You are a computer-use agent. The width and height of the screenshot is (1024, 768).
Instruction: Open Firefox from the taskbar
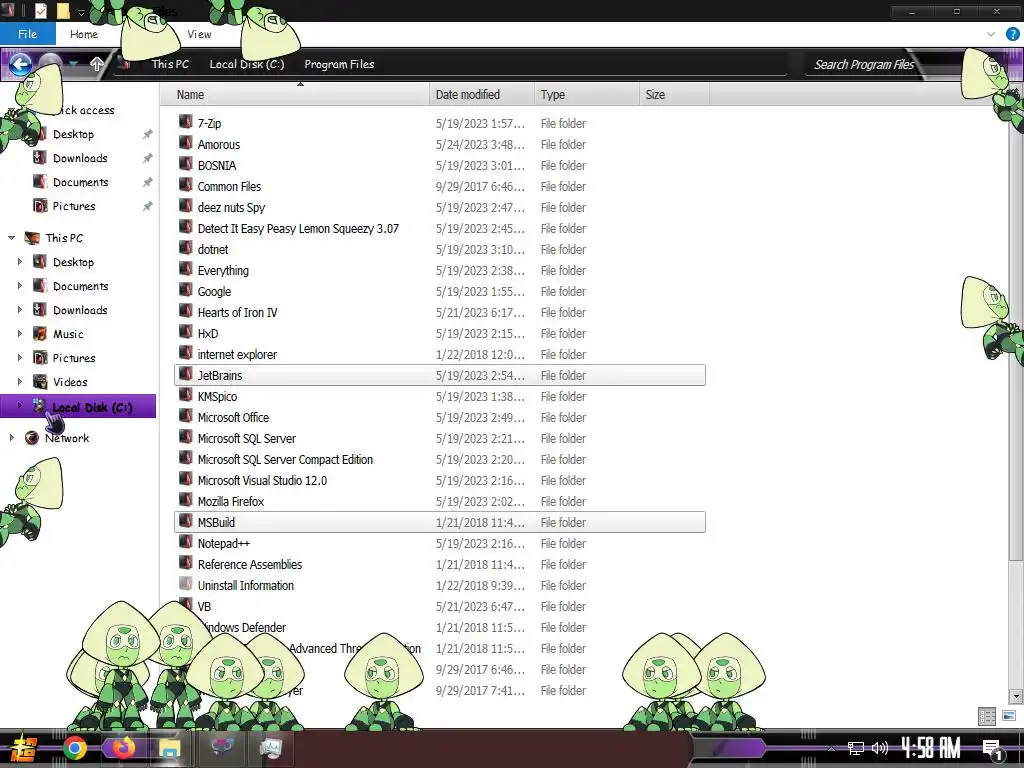122,748
